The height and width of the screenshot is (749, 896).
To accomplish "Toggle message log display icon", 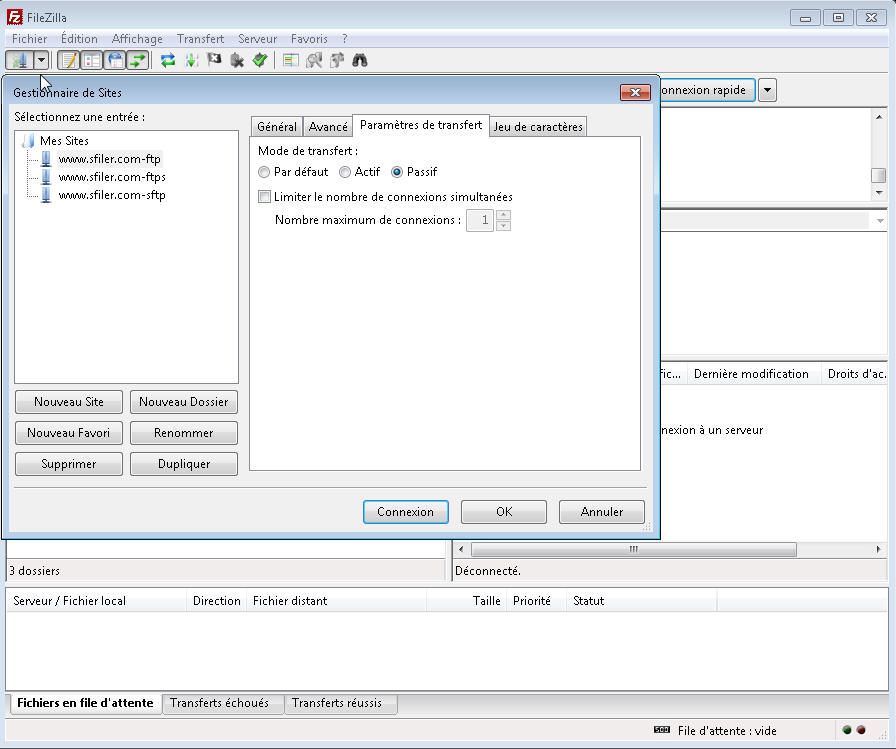I will 69,60.
